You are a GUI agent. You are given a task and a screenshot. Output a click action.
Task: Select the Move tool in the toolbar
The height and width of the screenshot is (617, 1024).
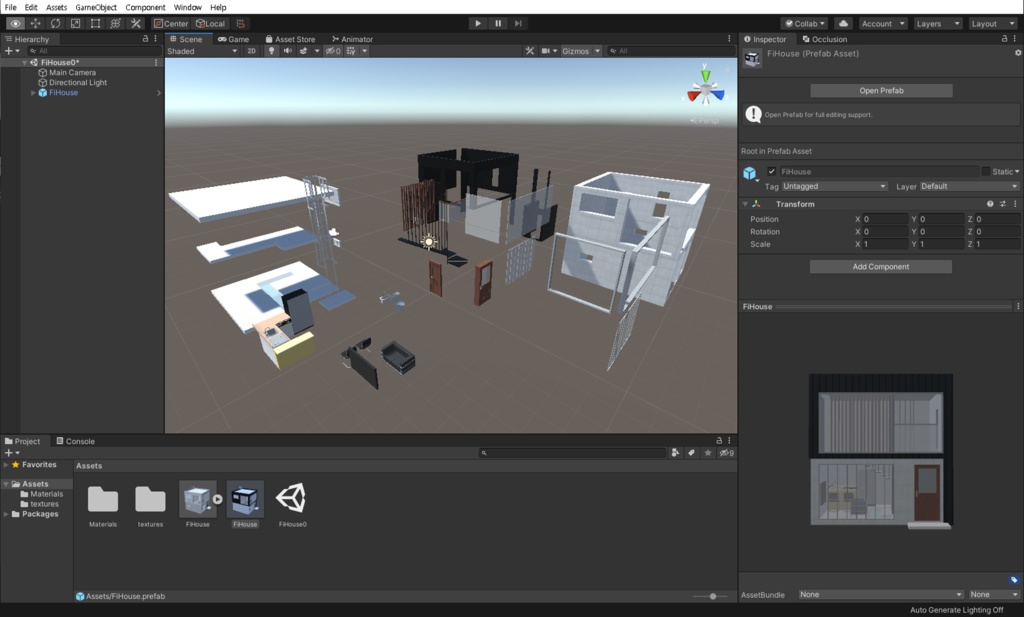35,23
